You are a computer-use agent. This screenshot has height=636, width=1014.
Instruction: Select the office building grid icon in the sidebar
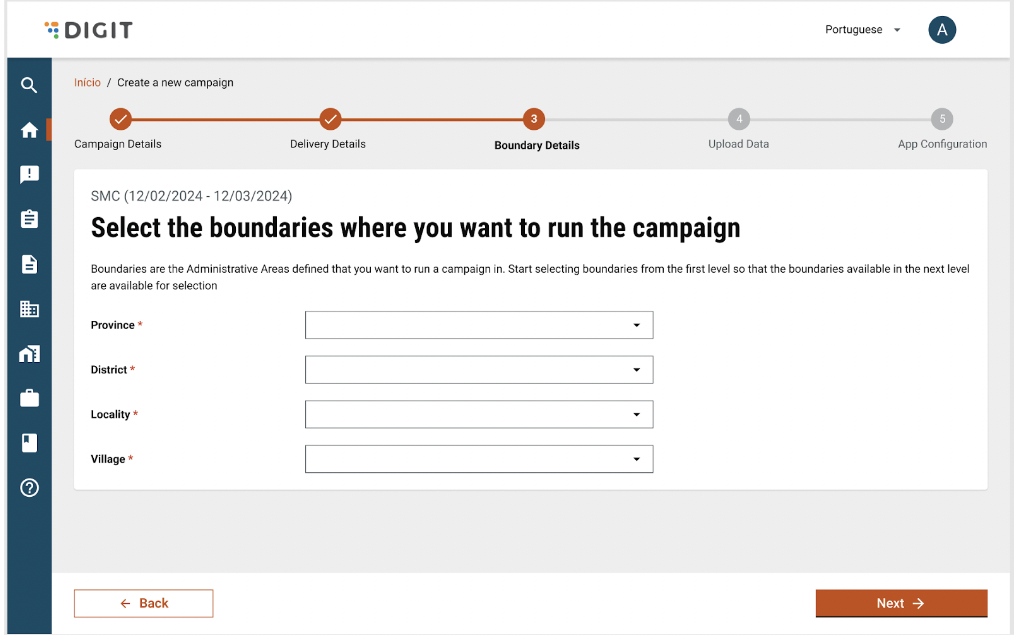tap(29, 309)
